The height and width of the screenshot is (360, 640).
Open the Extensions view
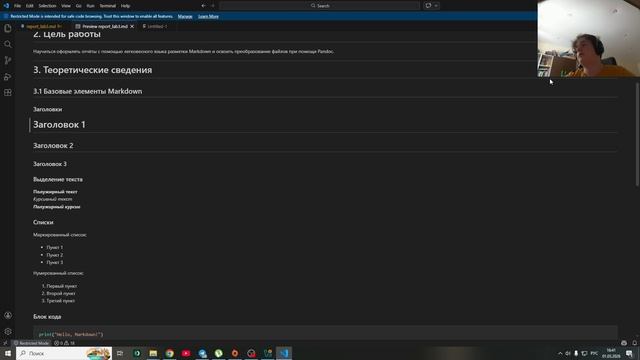point(8,93)
